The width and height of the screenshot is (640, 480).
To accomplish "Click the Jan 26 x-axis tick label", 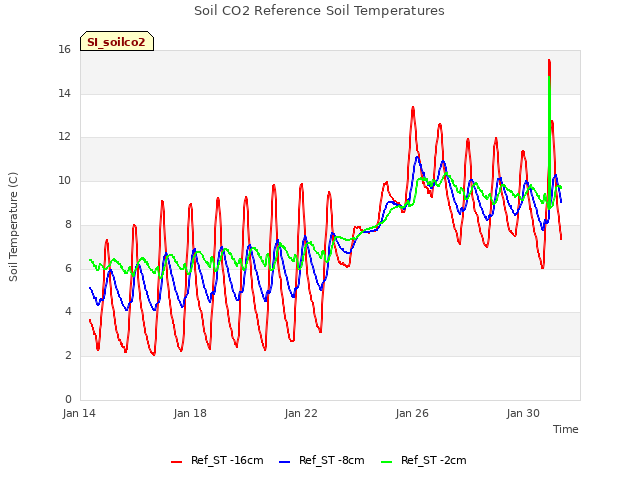I will [x=412, y=413].
